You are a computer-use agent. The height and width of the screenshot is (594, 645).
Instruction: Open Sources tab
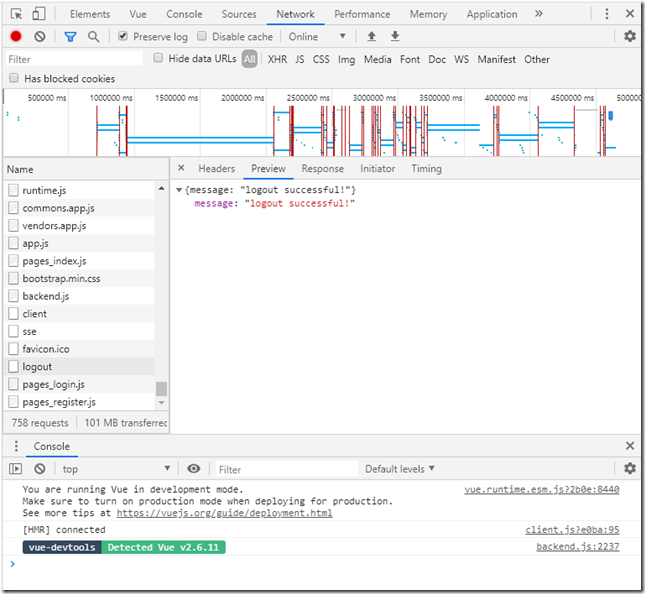click(x=239, y=14)
